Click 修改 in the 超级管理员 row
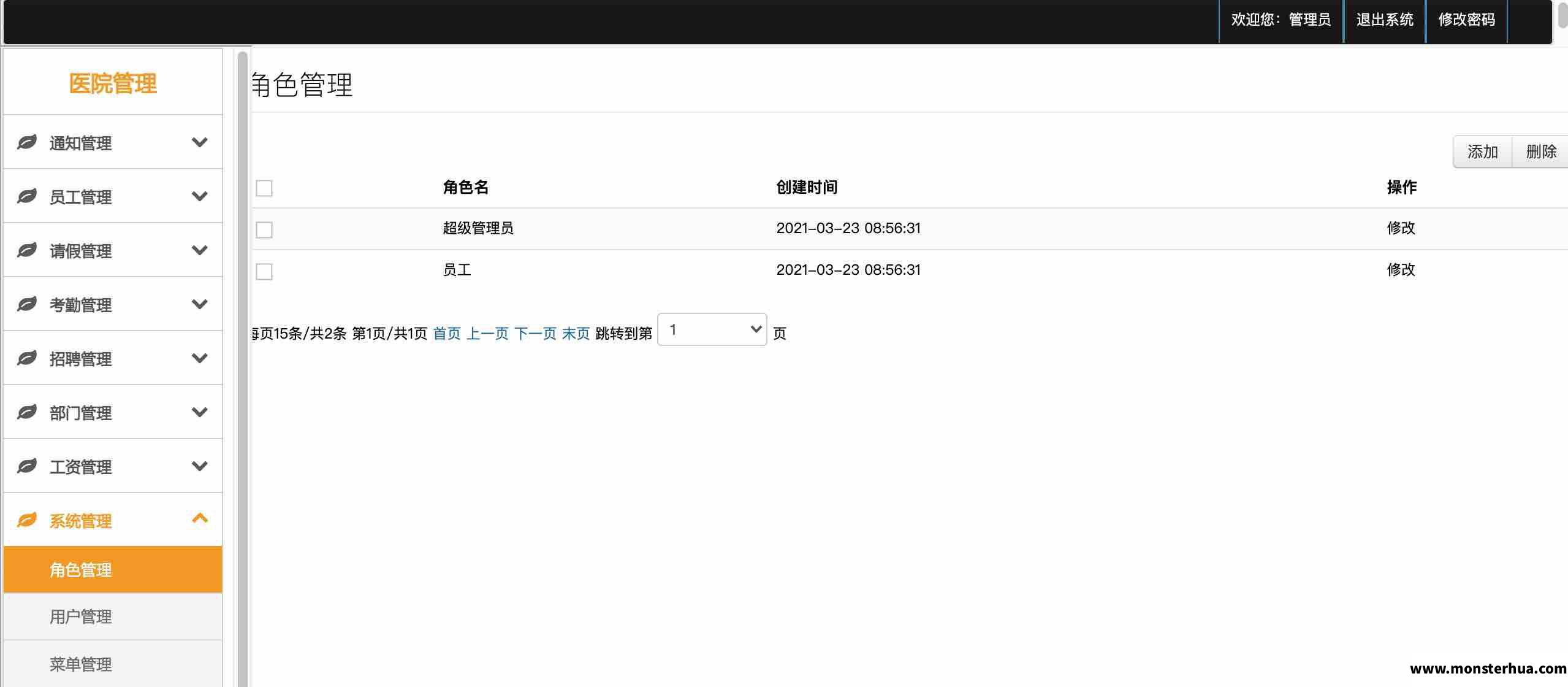 (1401, 228)
